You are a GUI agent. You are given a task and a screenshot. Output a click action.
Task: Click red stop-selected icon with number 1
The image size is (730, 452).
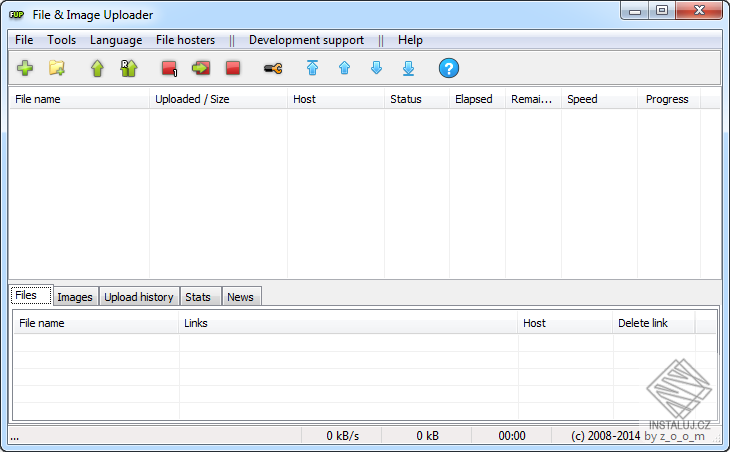[x=169, y=68]
